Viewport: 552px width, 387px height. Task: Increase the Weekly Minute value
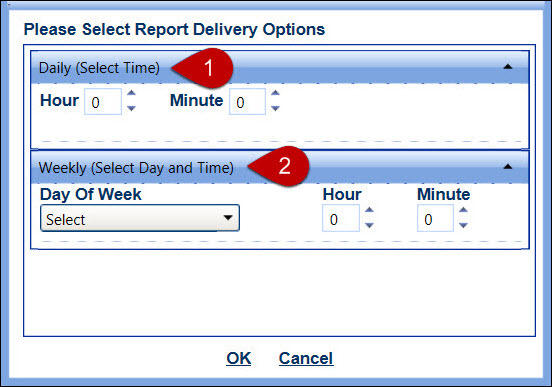point(463,210)
